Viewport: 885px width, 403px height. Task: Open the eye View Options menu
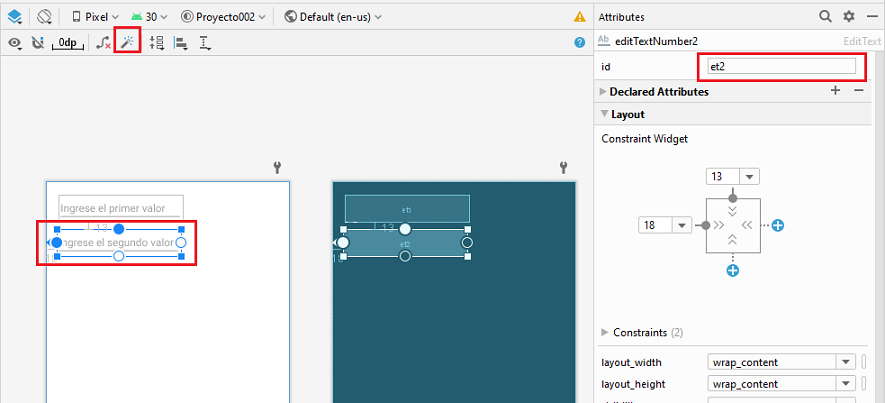(x=15, y=43)
